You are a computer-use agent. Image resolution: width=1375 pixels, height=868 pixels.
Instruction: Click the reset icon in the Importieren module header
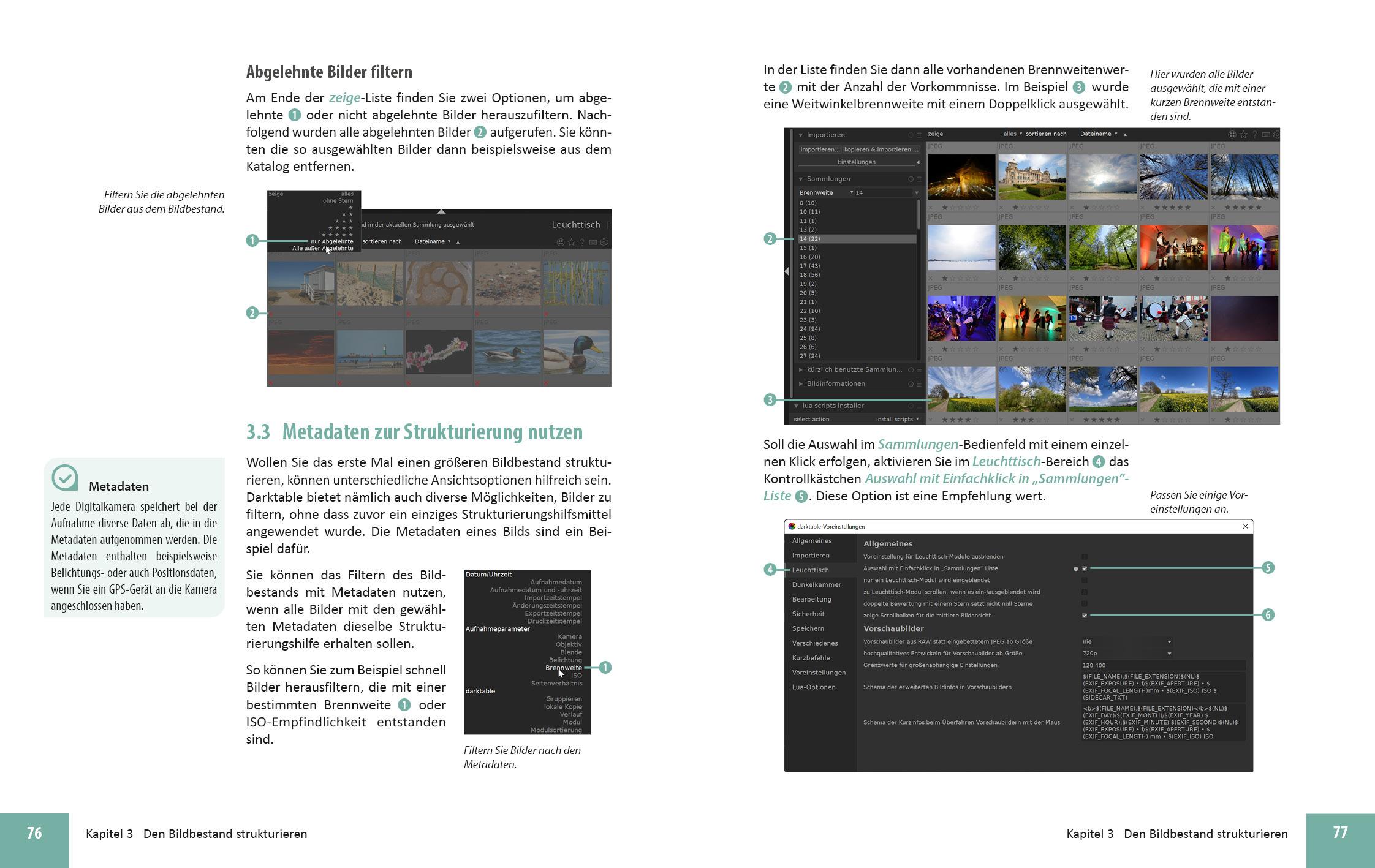pyautogui.click(x=911, y=135)
